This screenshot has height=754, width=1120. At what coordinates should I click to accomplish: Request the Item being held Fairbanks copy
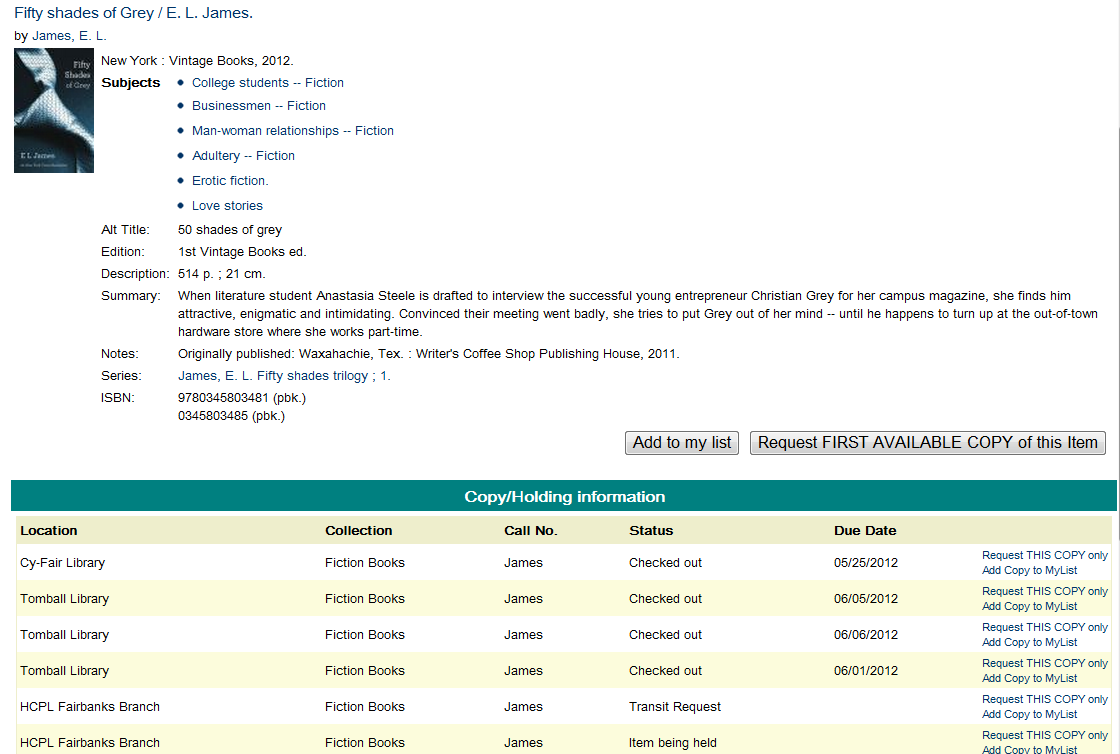point(1044,735)
